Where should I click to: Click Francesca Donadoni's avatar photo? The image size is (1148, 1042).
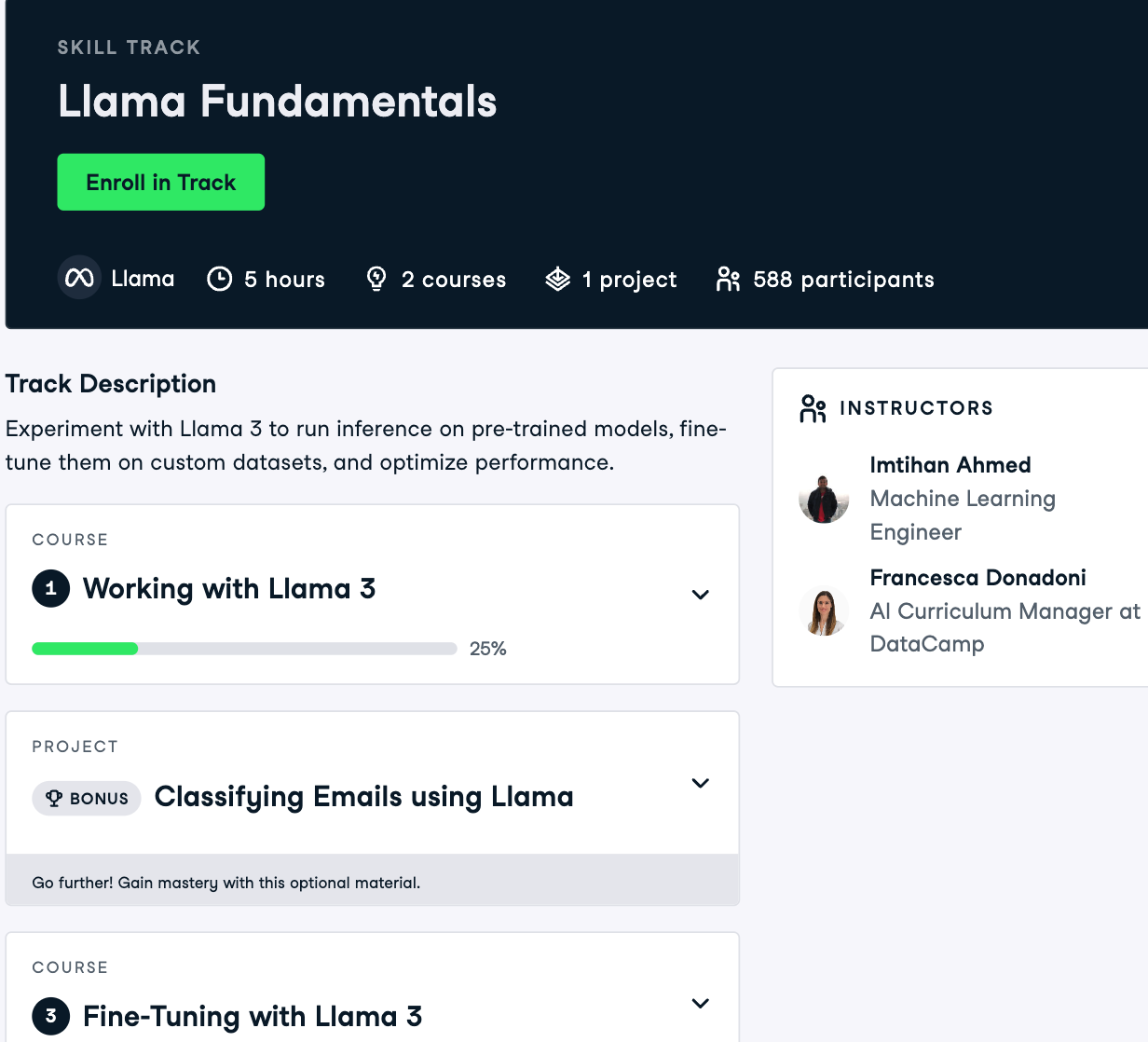coord(824,611)
